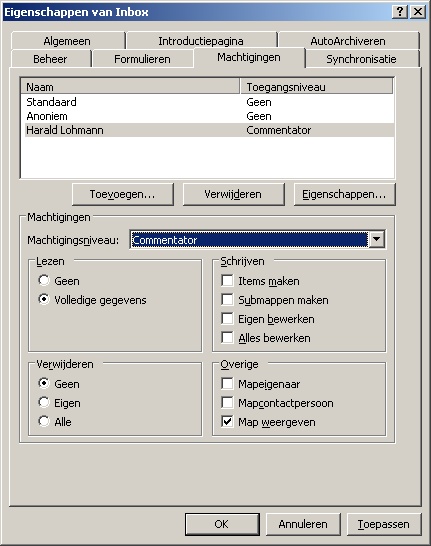431x546 pixels.
Task: Select Geen under Lezen
Action: click(44, 280)
